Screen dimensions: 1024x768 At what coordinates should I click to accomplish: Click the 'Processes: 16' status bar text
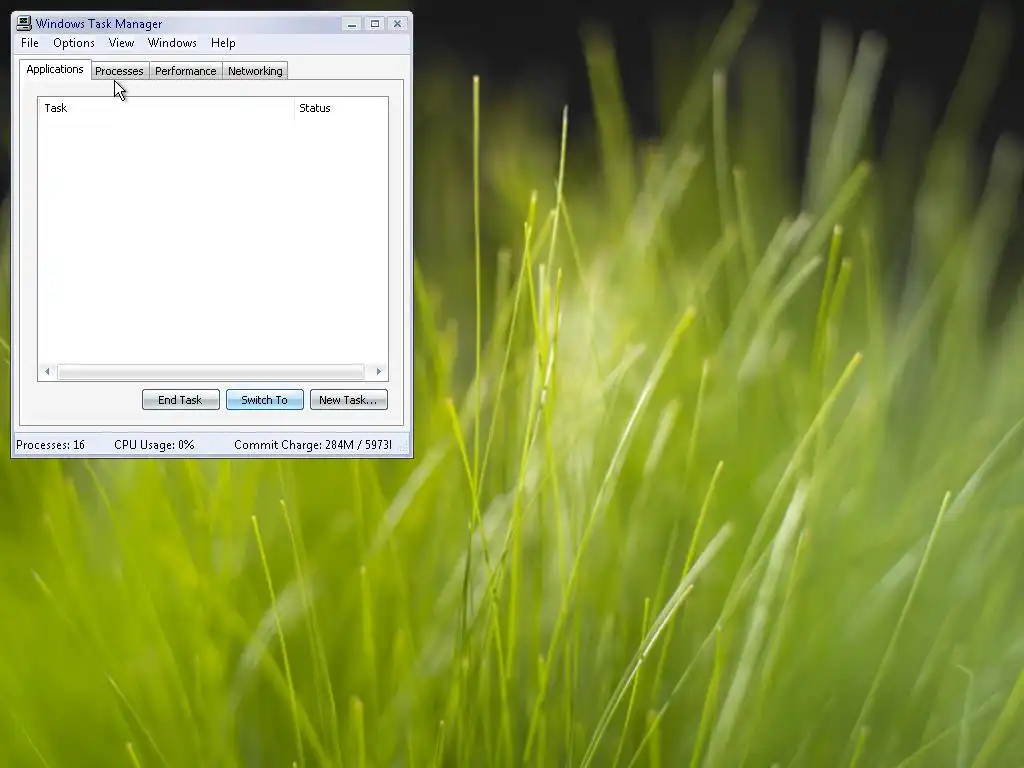(50, 445)
